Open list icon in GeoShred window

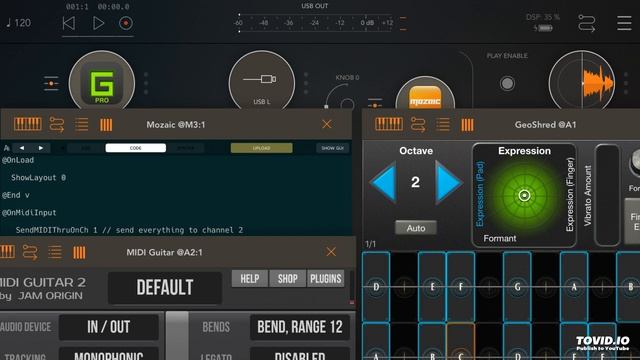(x=443, y=124)
